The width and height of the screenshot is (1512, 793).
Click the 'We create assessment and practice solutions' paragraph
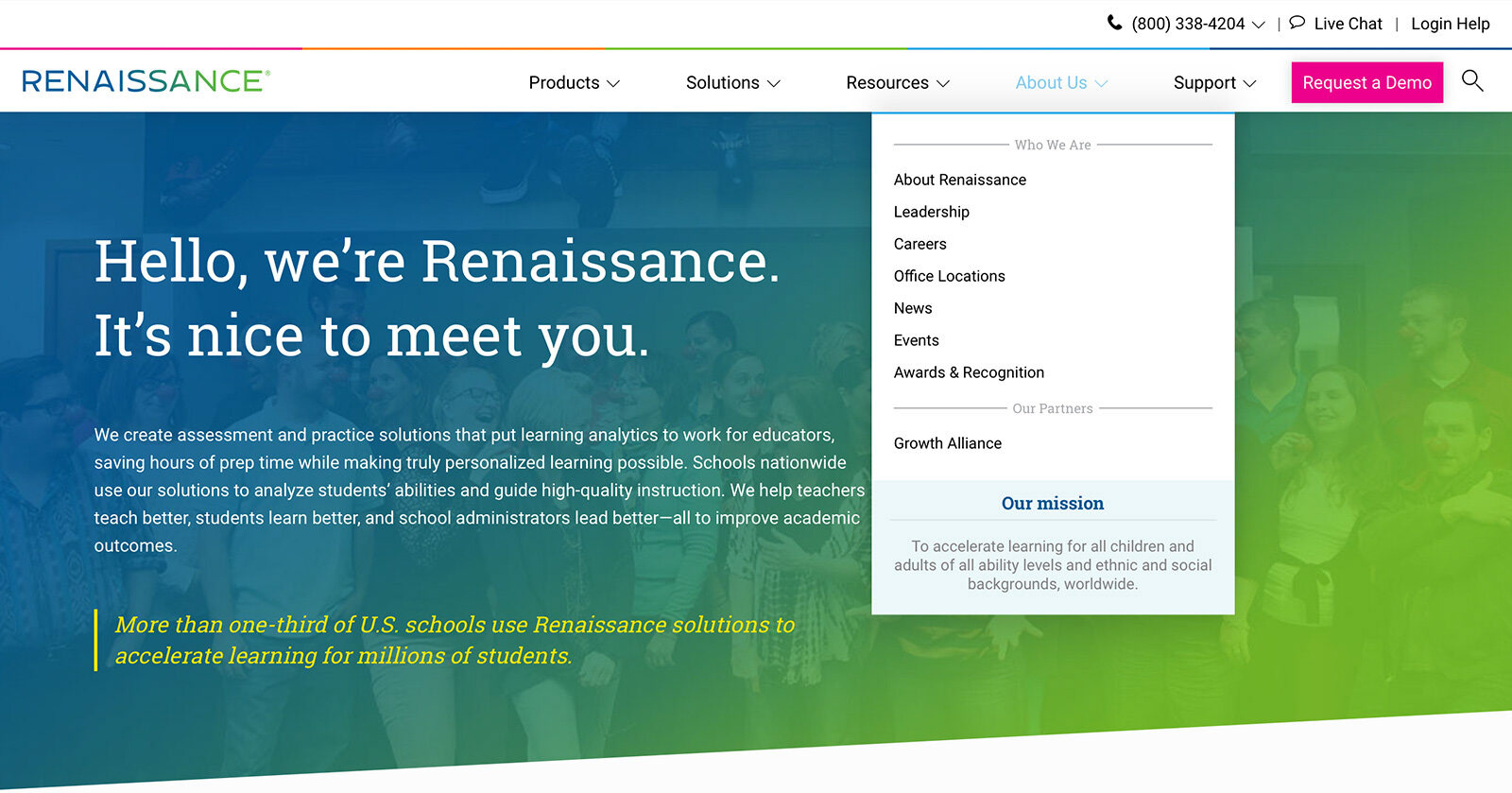pyautogui.click(x=479, y=491)
